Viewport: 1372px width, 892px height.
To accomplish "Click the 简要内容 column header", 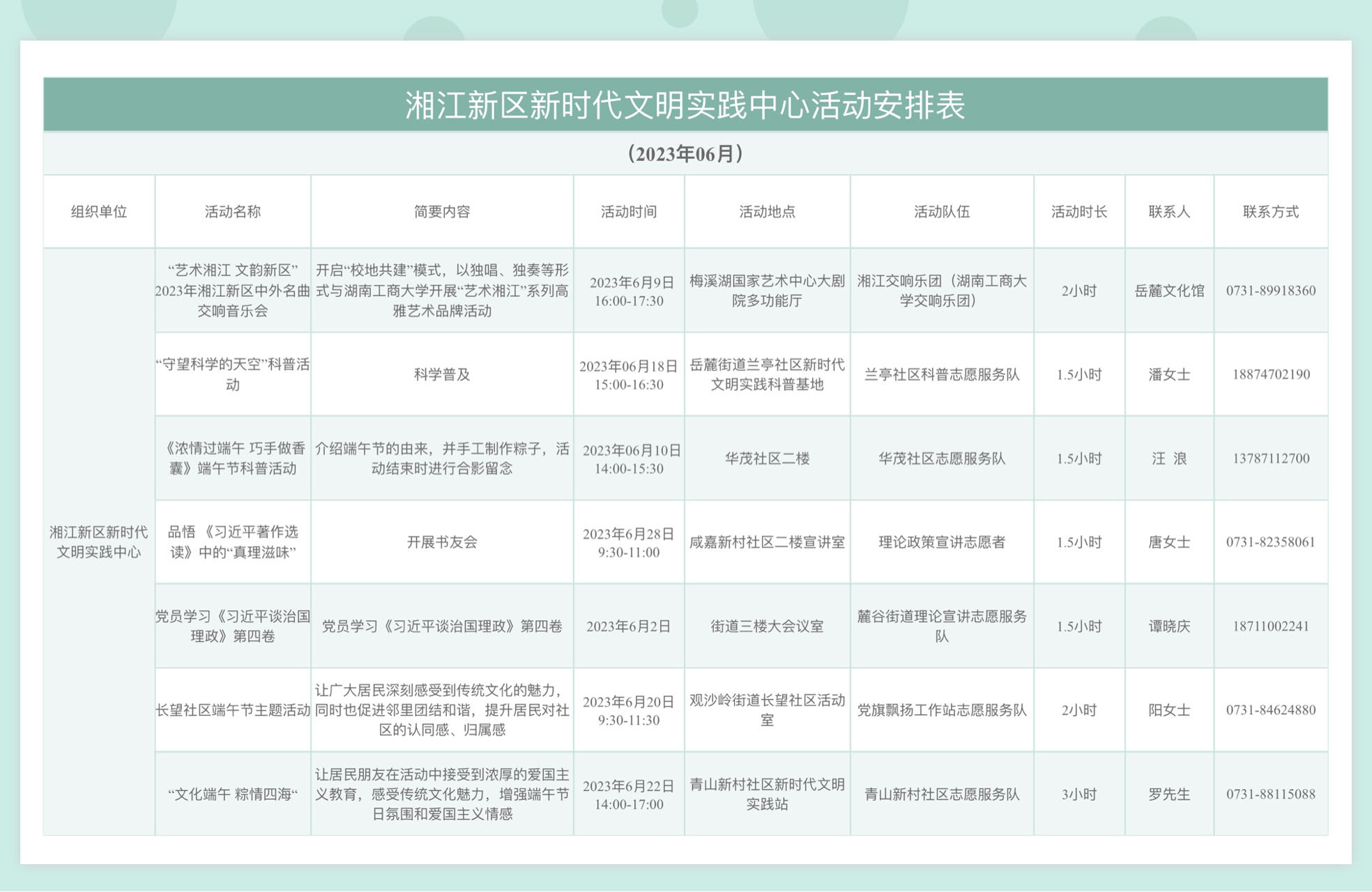I will pyautogui.click(x=442, y=212).
